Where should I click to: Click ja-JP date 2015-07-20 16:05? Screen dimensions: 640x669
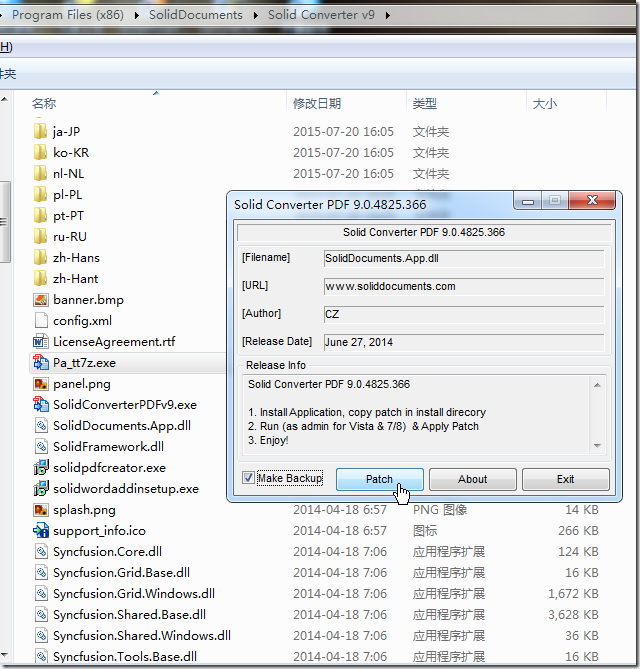pos(343,131)
